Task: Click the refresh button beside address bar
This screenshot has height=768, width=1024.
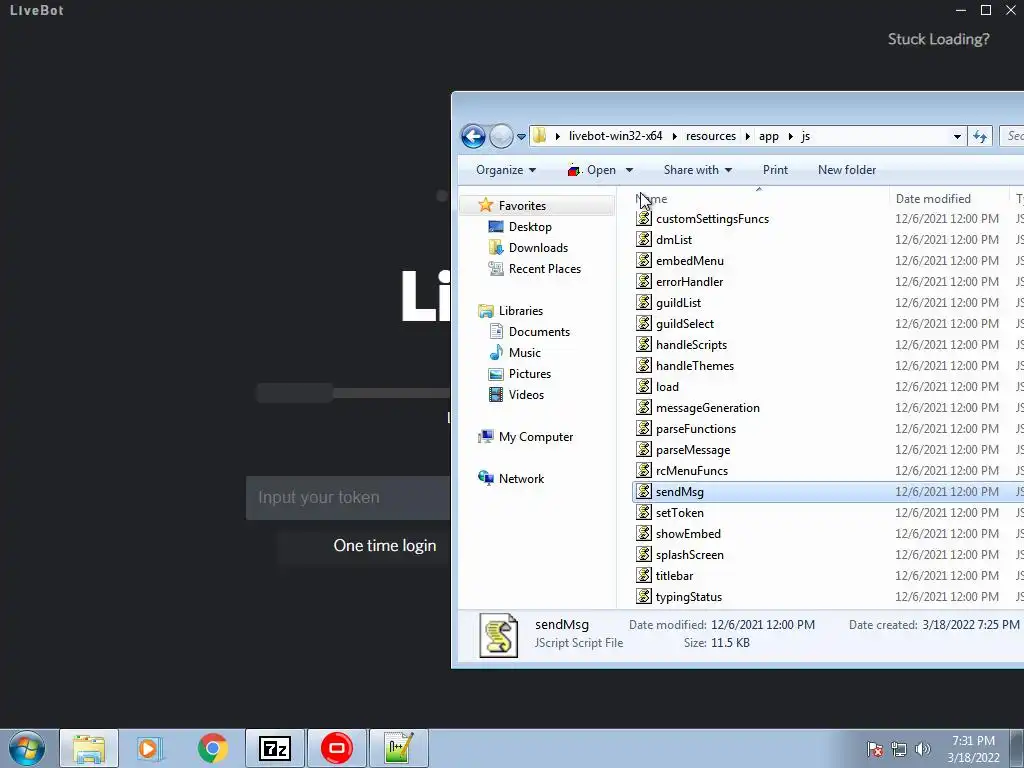Action: pos(980,136)
